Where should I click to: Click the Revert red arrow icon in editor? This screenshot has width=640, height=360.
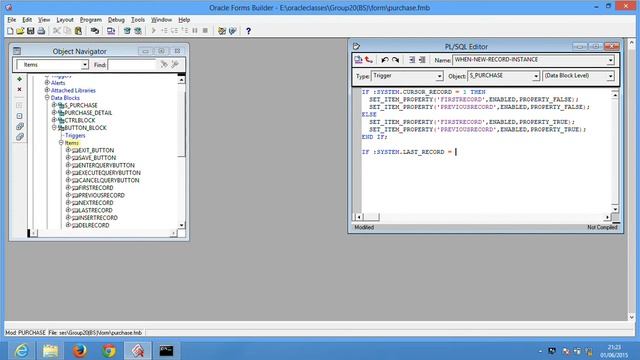click(x=369, y=60)
